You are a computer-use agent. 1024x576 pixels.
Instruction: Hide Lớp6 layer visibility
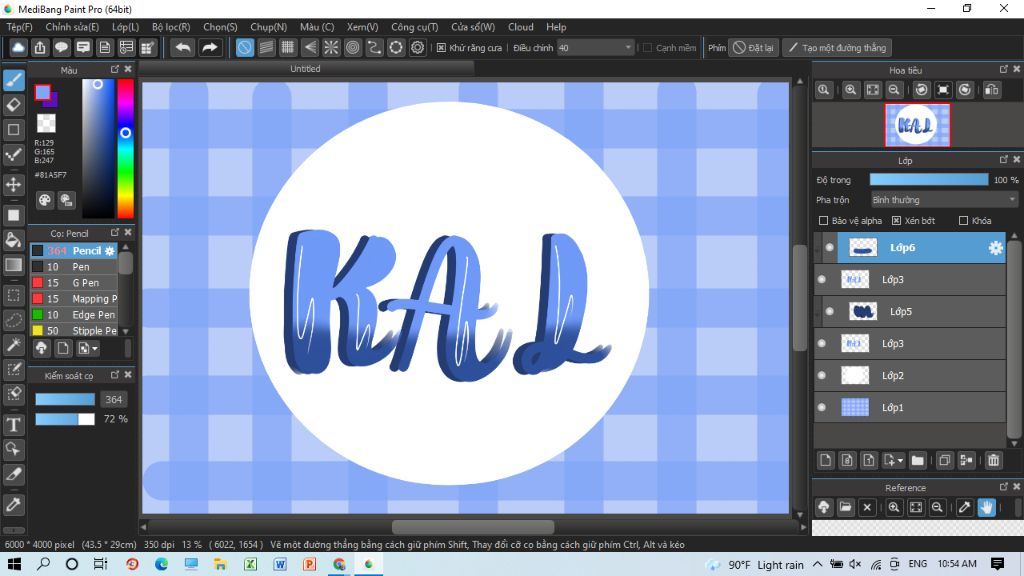click(829, 248)
